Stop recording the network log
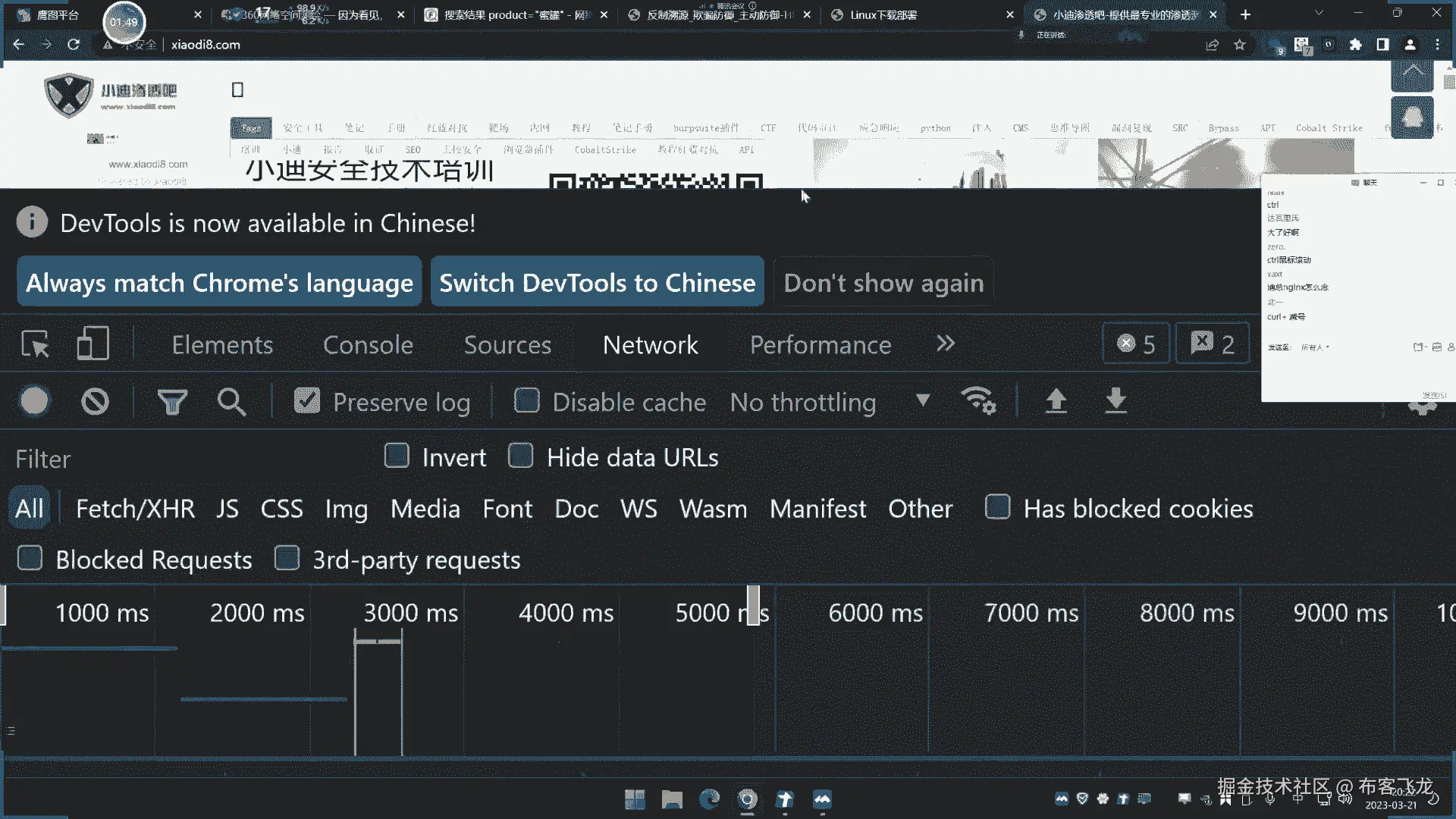 pyautogui.click(x=34, y=401)
